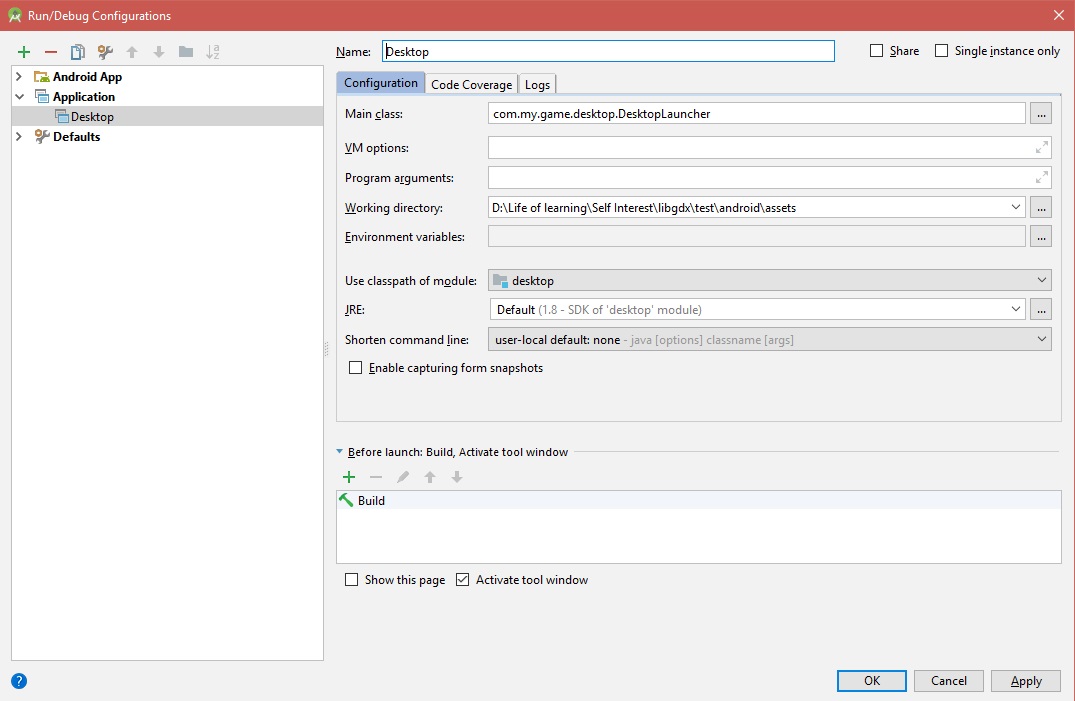Toggle Single instance only
Image resolution: width=1075 pixels, height=701 pixels.
[x=942, y=50]
